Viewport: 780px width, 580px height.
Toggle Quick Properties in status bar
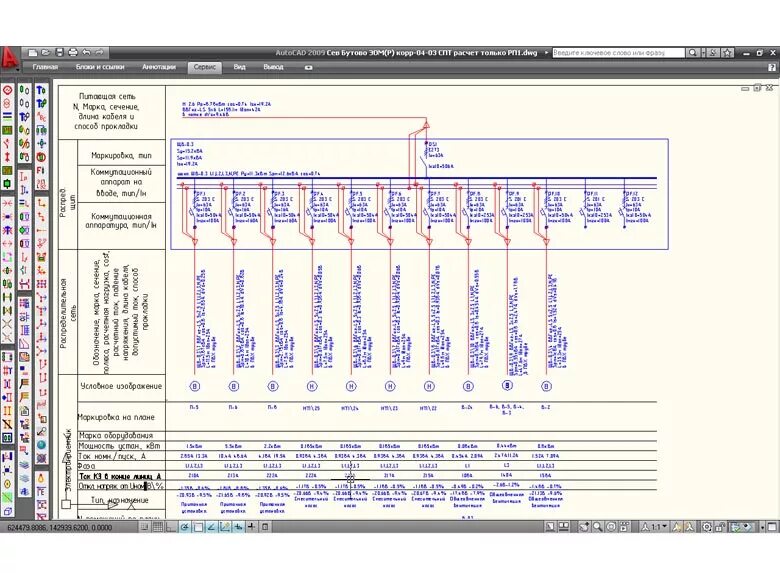pos(265,527)
